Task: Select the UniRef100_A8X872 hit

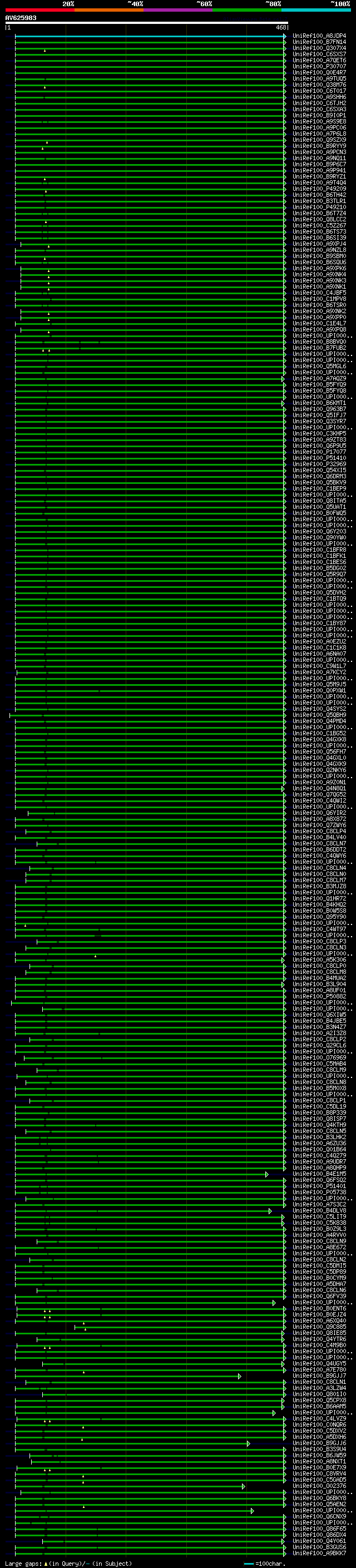Action: point(319,819)
